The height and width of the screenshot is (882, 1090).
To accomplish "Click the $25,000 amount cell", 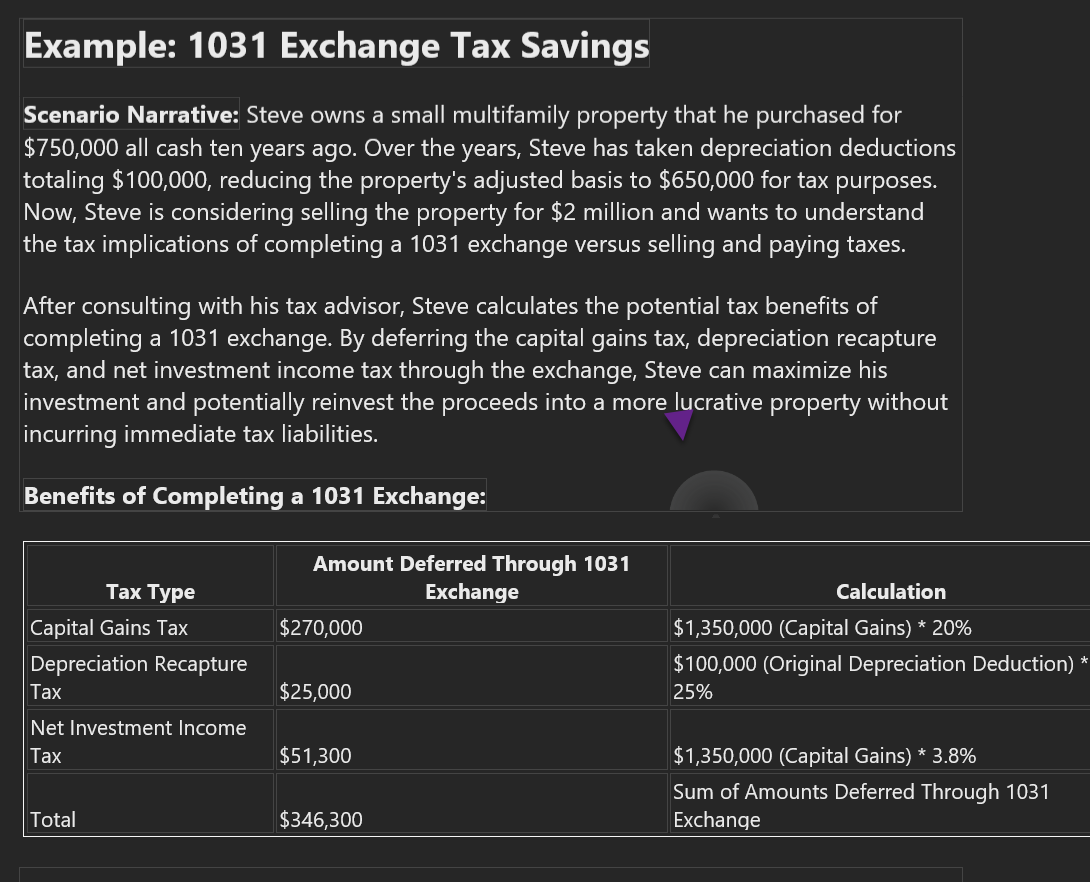I will tap(315, 692).
